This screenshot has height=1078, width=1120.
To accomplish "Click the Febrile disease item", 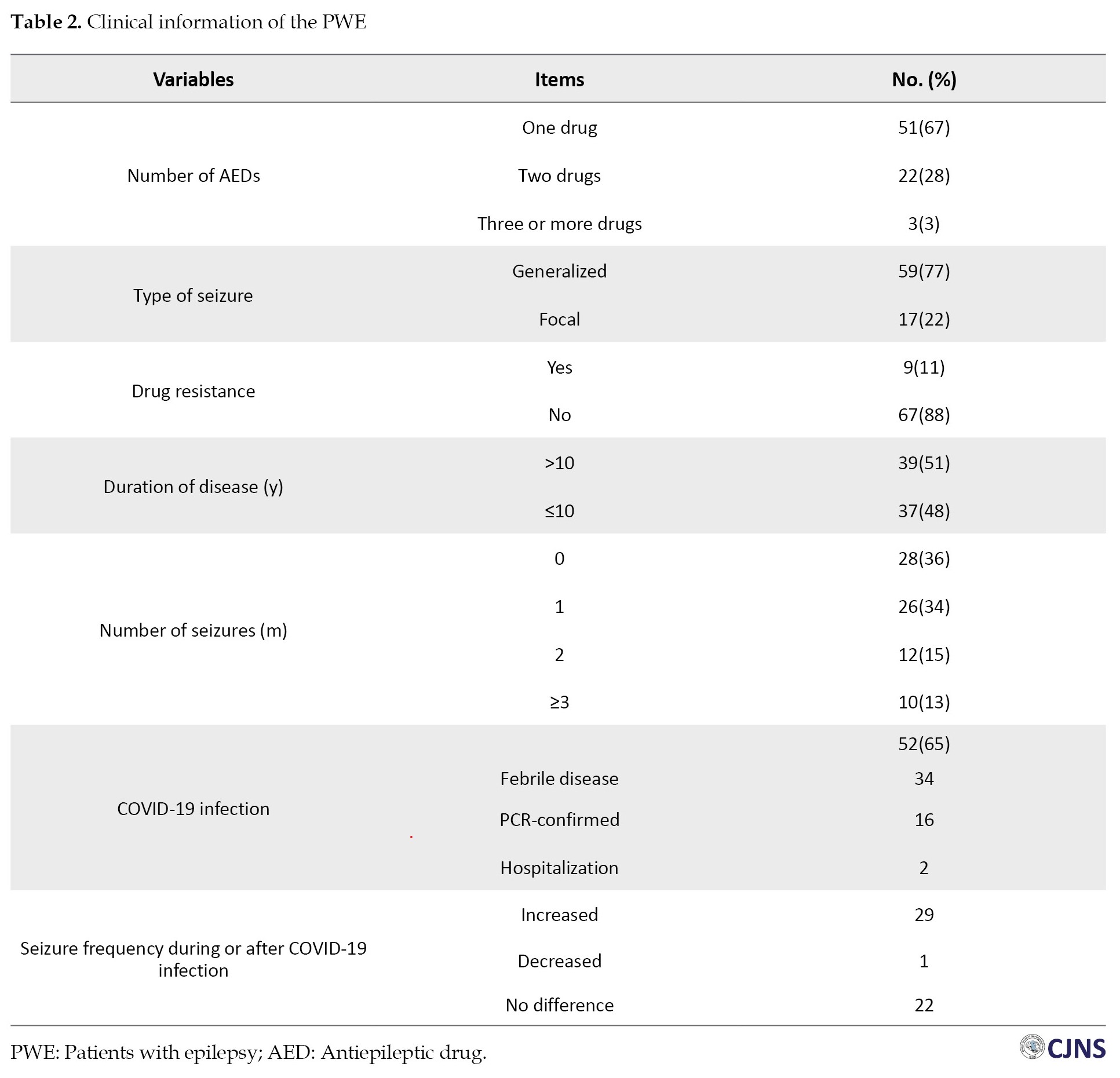I will pos(559,779).
